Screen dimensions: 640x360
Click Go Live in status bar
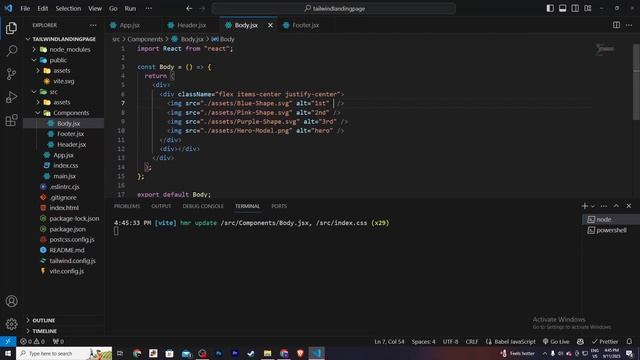point(556,341)
